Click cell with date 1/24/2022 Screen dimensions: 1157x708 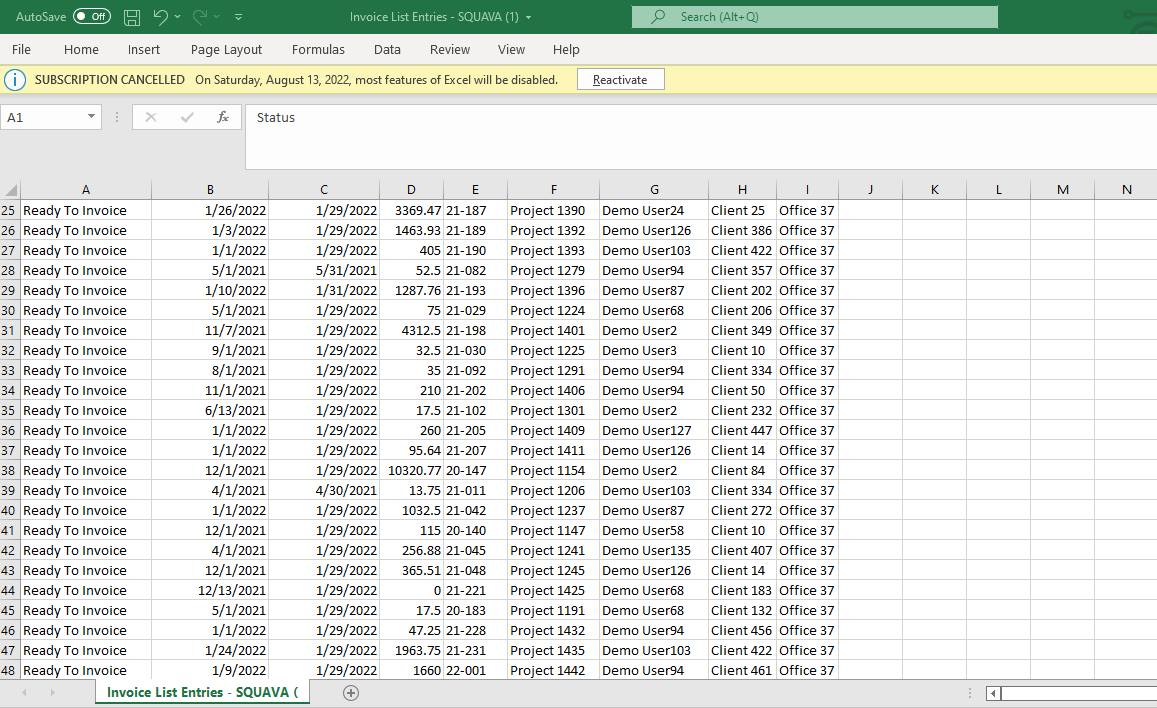coord(210,650)
